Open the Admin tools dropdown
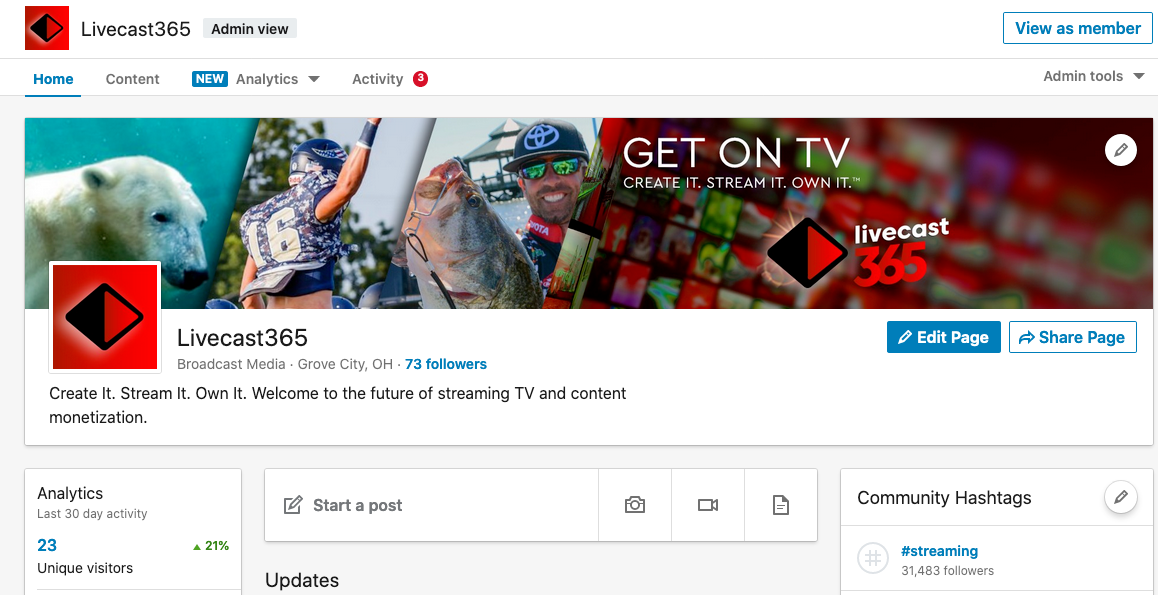Viewport: 1158px width, 595px height. click(1094, 76)
